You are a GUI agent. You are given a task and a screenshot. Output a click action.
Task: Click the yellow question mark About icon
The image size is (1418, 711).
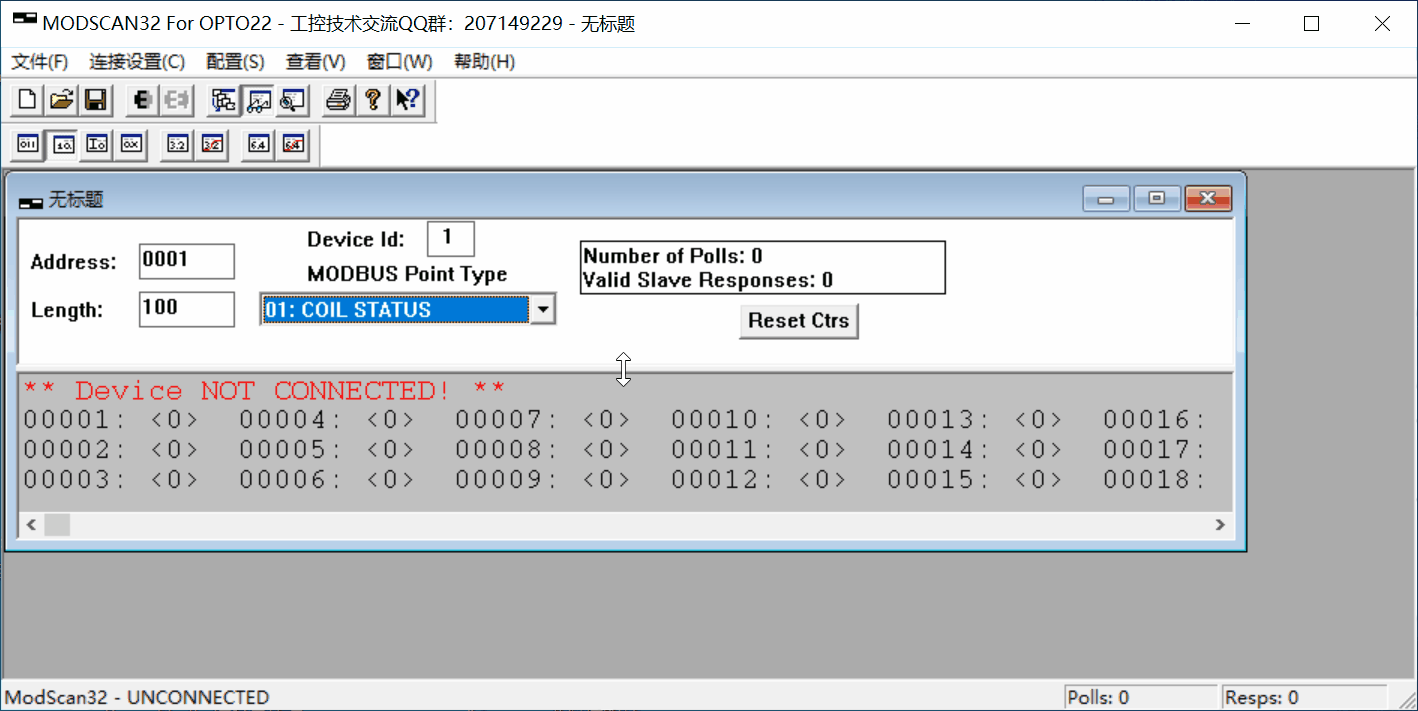click(x=372, y=100)
